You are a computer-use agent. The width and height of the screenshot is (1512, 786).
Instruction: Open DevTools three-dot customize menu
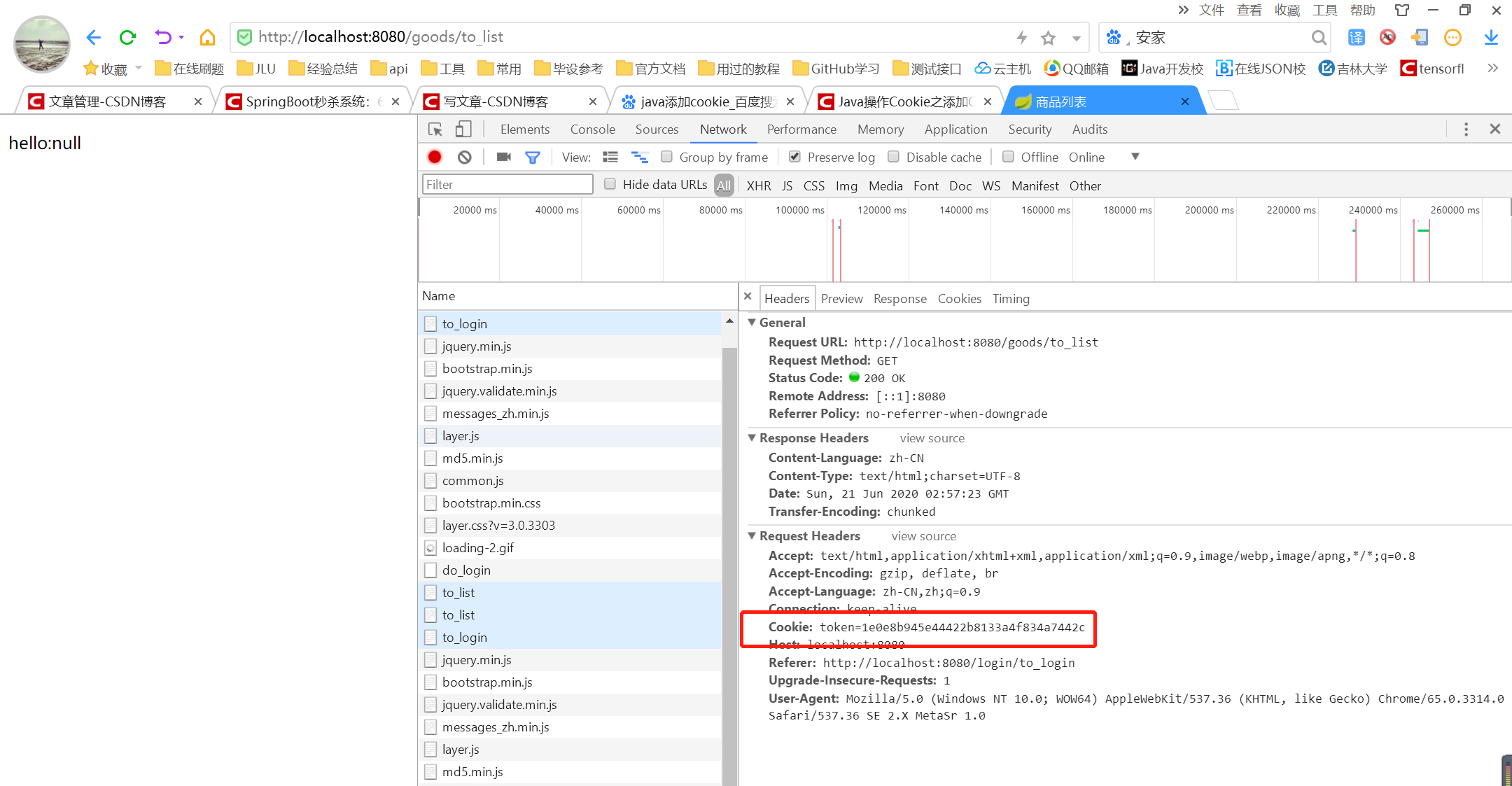pyautogui.click(x=1466, y=129)
